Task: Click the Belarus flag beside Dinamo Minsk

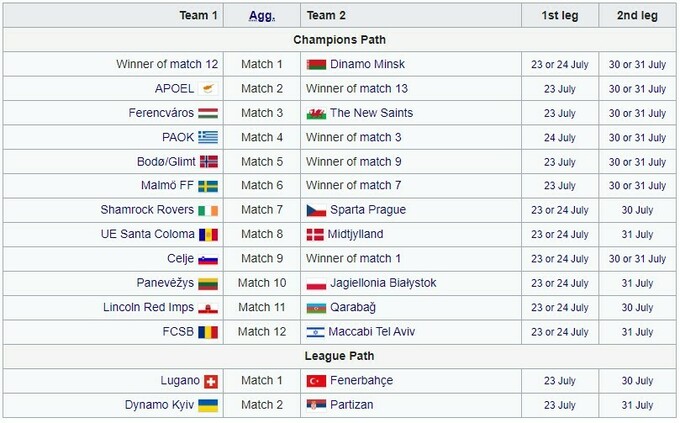Action: point(316,64)
